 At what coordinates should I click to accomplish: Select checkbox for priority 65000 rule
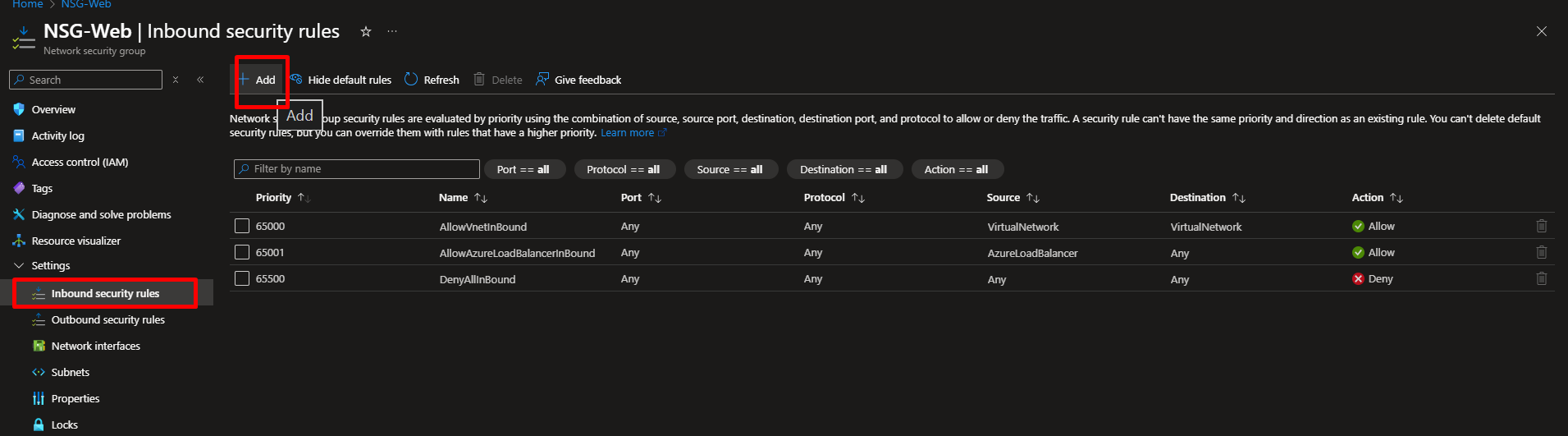[x=242, y=227]
